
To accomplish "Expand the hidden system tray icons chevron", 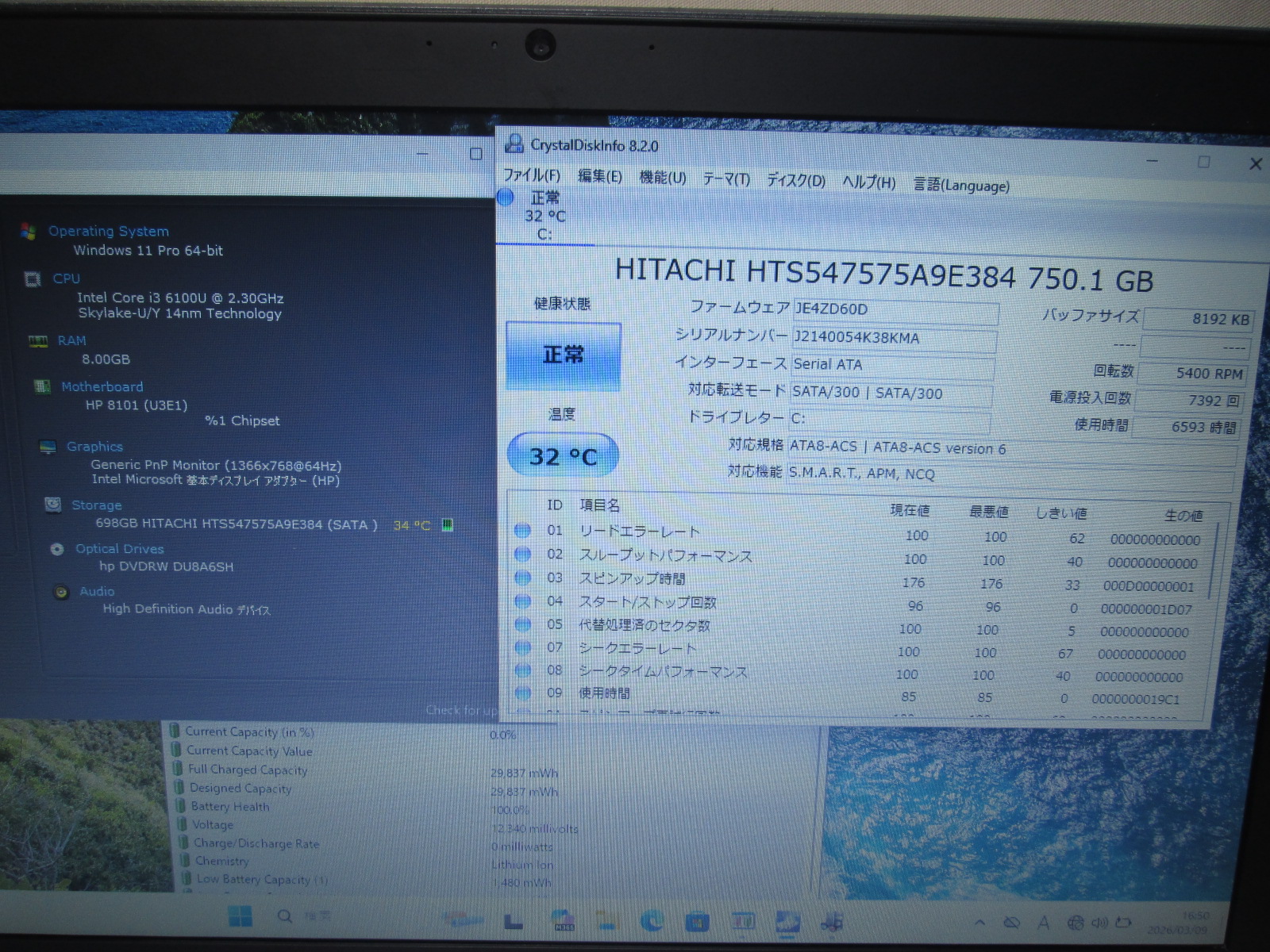I will [x=980, y=923].
